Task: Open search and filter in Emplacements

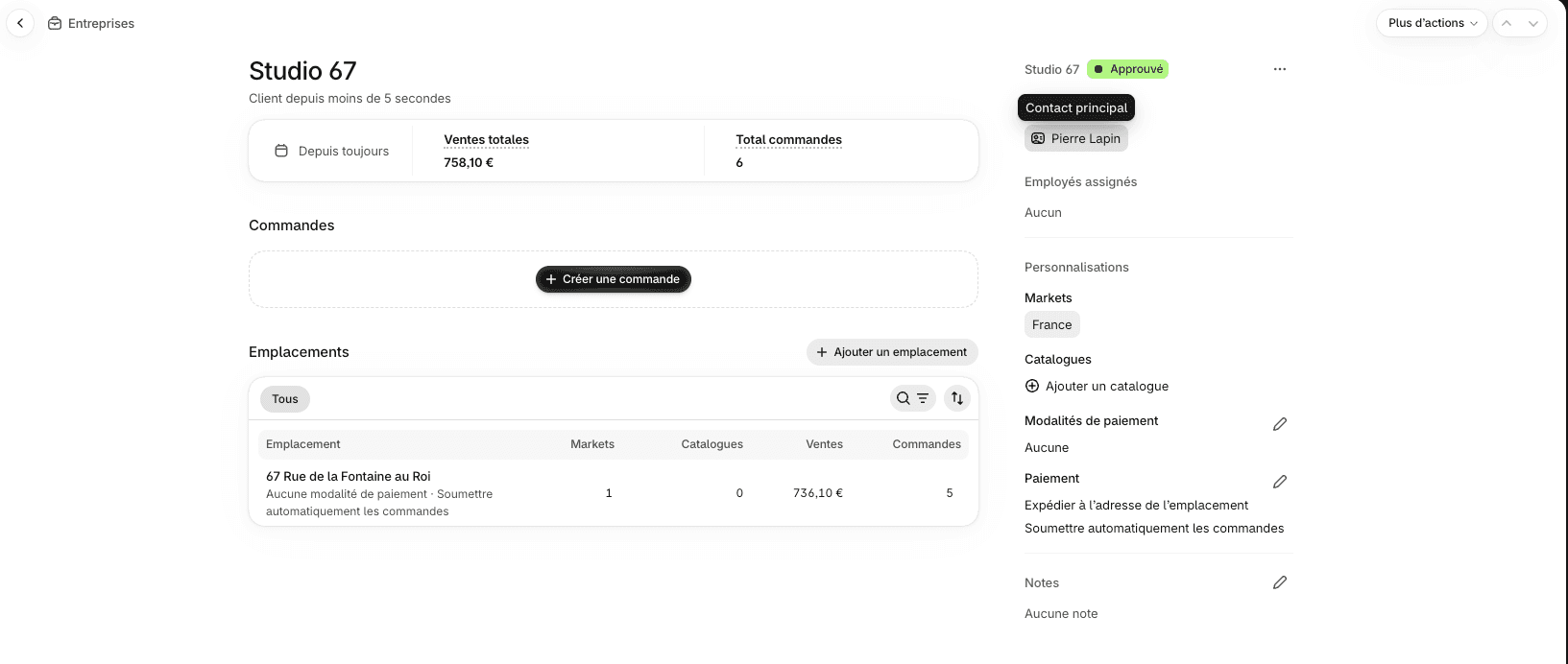Action: tap(913, 398)
